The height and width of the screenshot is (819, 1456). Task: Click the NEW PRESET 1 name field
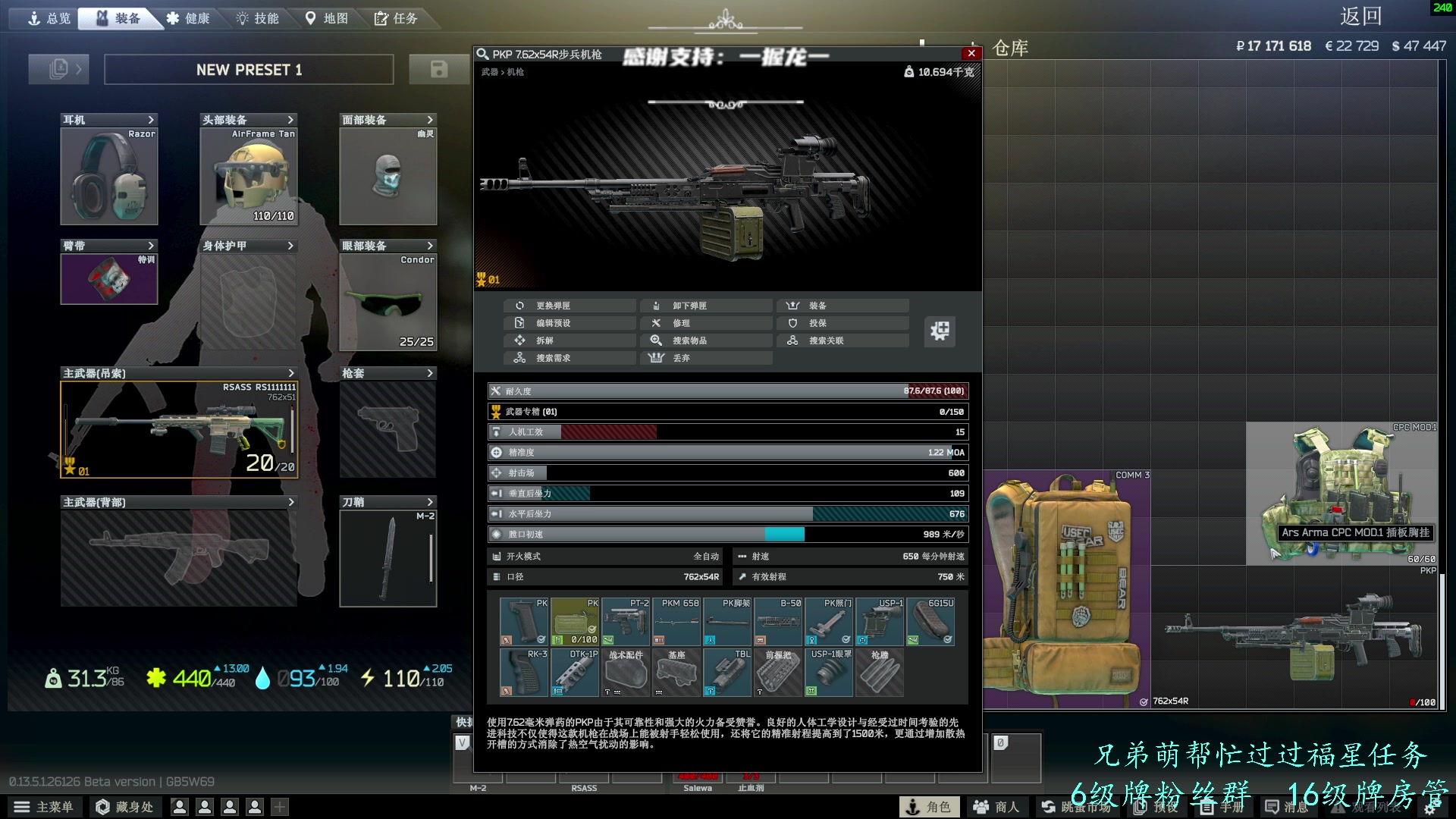[249, 70]
